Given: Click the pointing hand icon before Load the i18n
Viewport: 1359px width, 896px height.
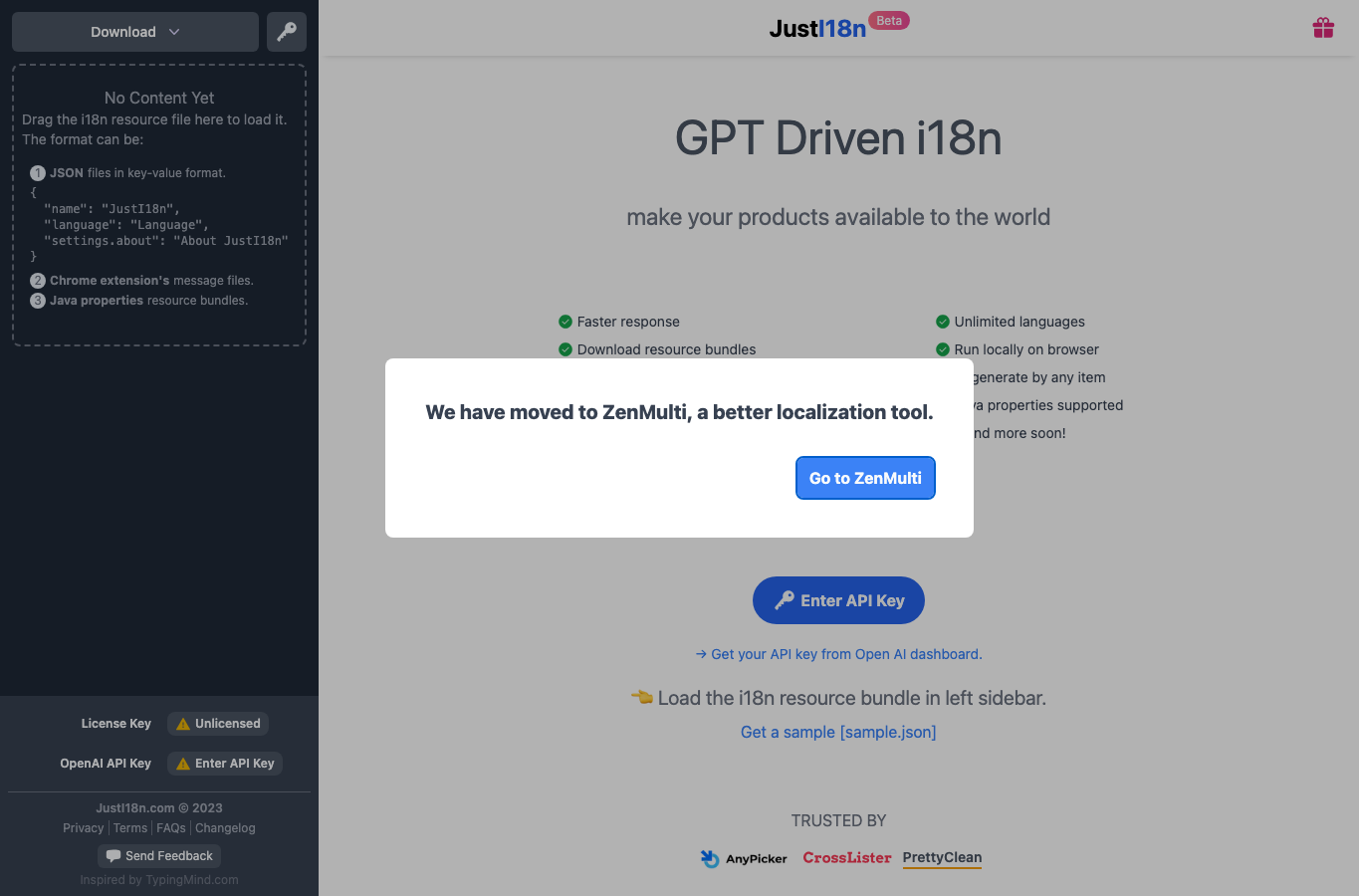Looking at the screenshot, I should pyautogui.click(x=642, y=697).
